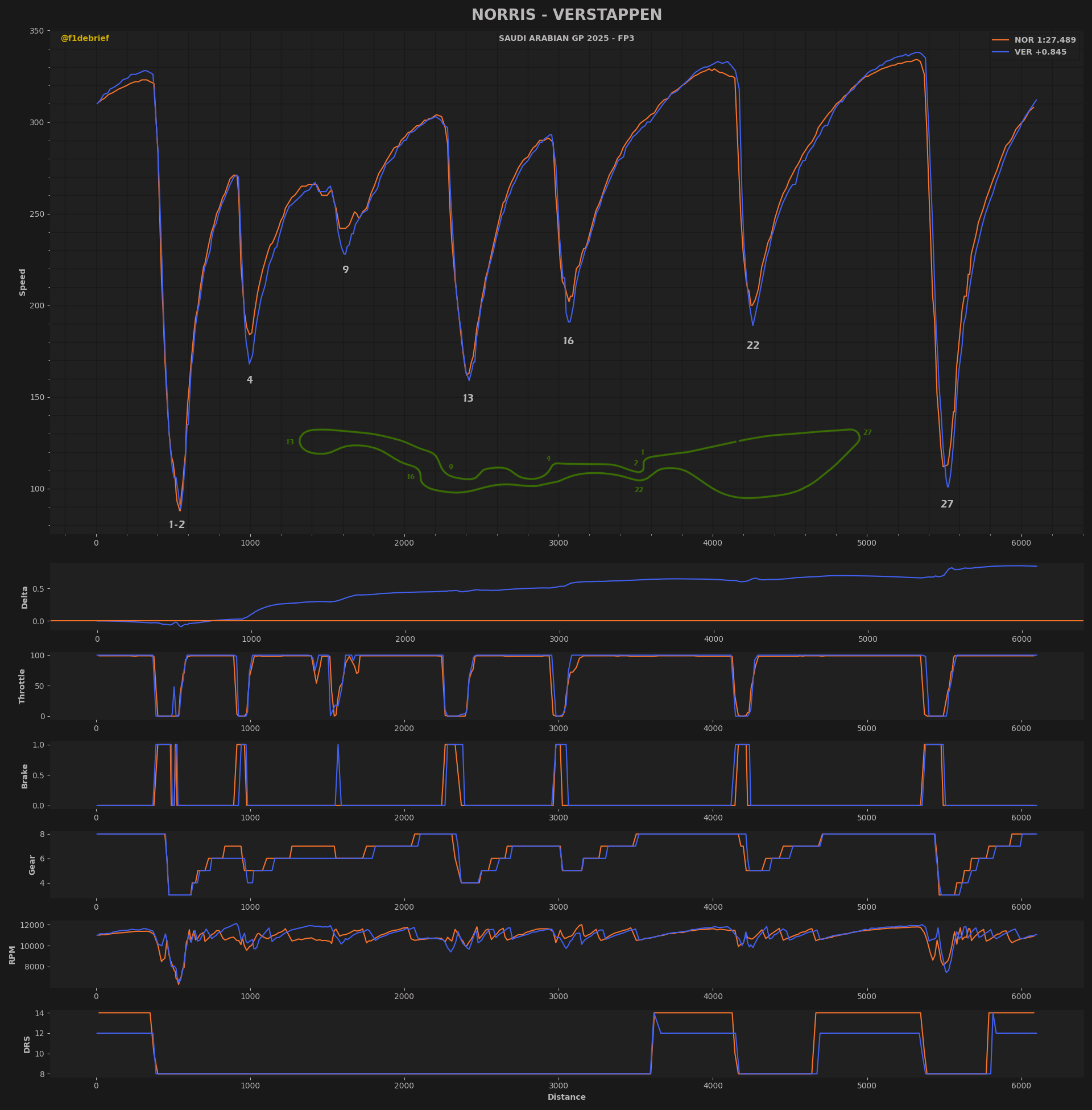Click the green circuit outline of the track map
The height and width of the screenshot is (1110, 1092).
click(579, 464)
